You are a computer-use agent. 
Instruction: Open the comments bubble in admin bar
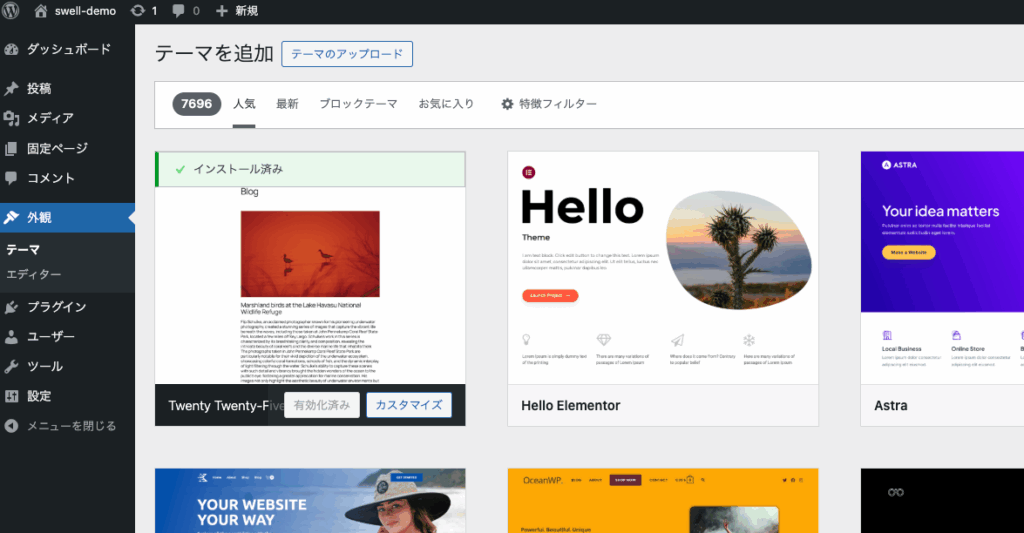178,11
